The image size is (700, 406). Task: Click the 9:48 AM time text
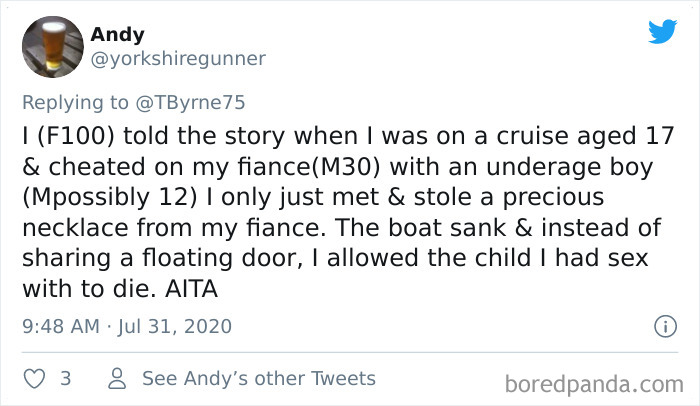point(61,326)
